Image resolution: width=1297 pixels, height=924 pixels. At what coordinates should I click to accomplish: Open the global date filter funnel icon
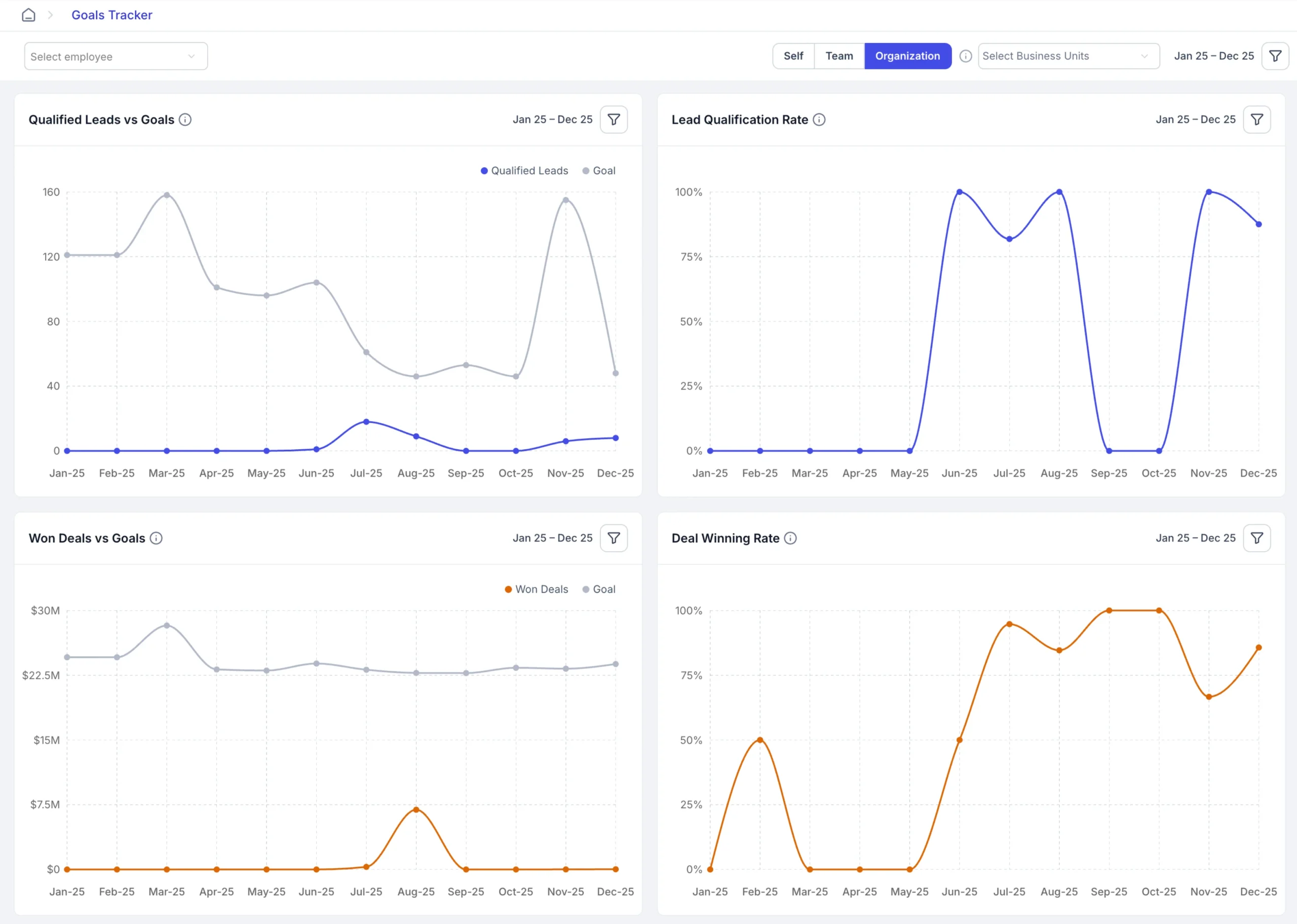(1275, 56)
